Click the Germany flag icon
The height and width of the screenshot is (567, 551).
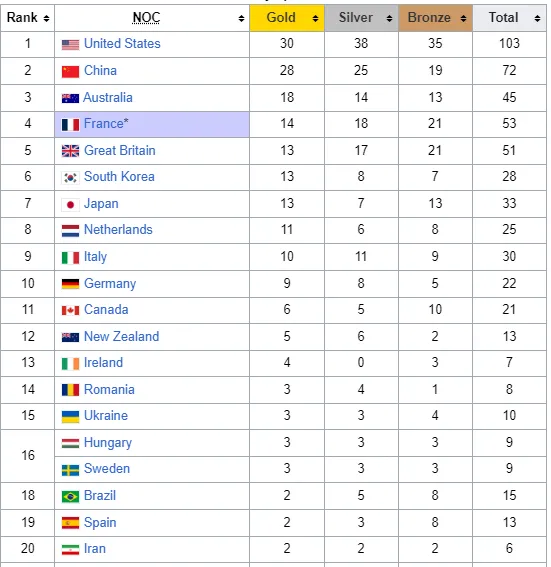point(70,284)
